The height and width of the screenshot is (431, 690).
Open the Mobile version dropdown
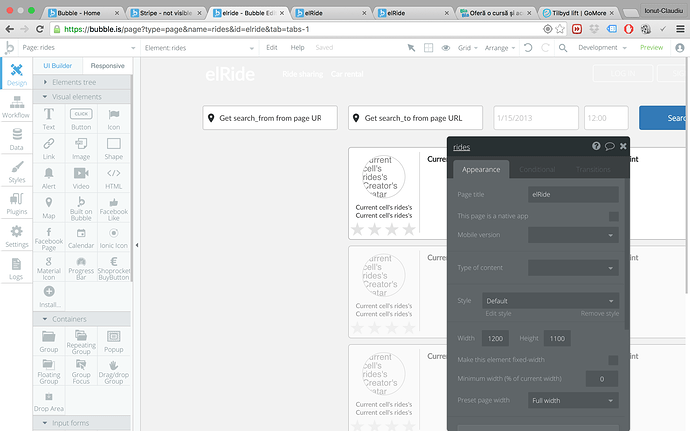573,235
